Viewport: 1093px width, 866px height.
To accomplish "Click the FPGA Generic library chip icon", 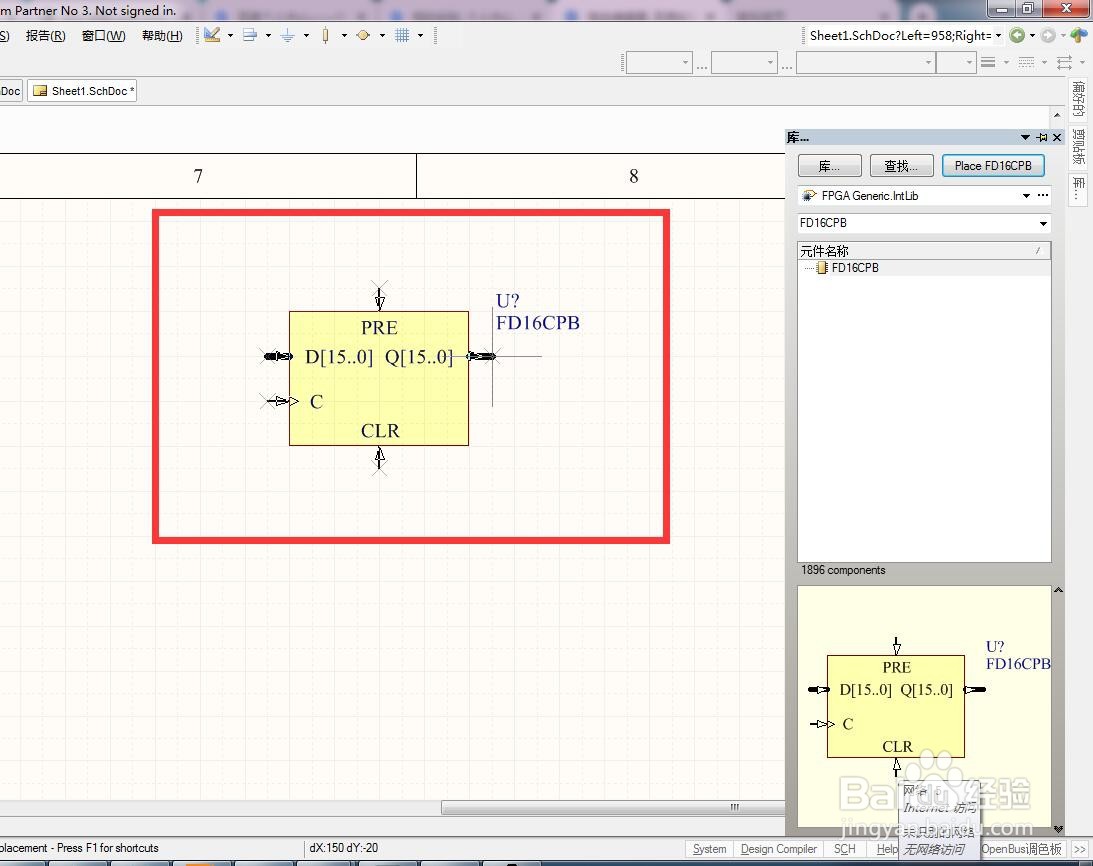I will coord(809,196).
